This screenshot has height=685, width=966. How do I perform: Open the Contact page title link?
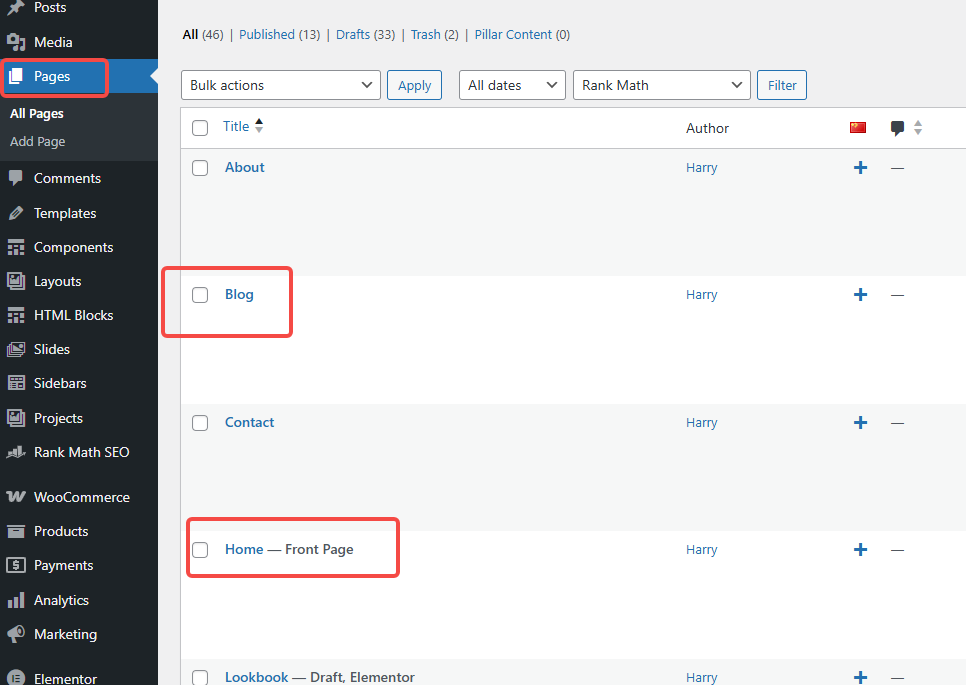click(x=250, y=422)
